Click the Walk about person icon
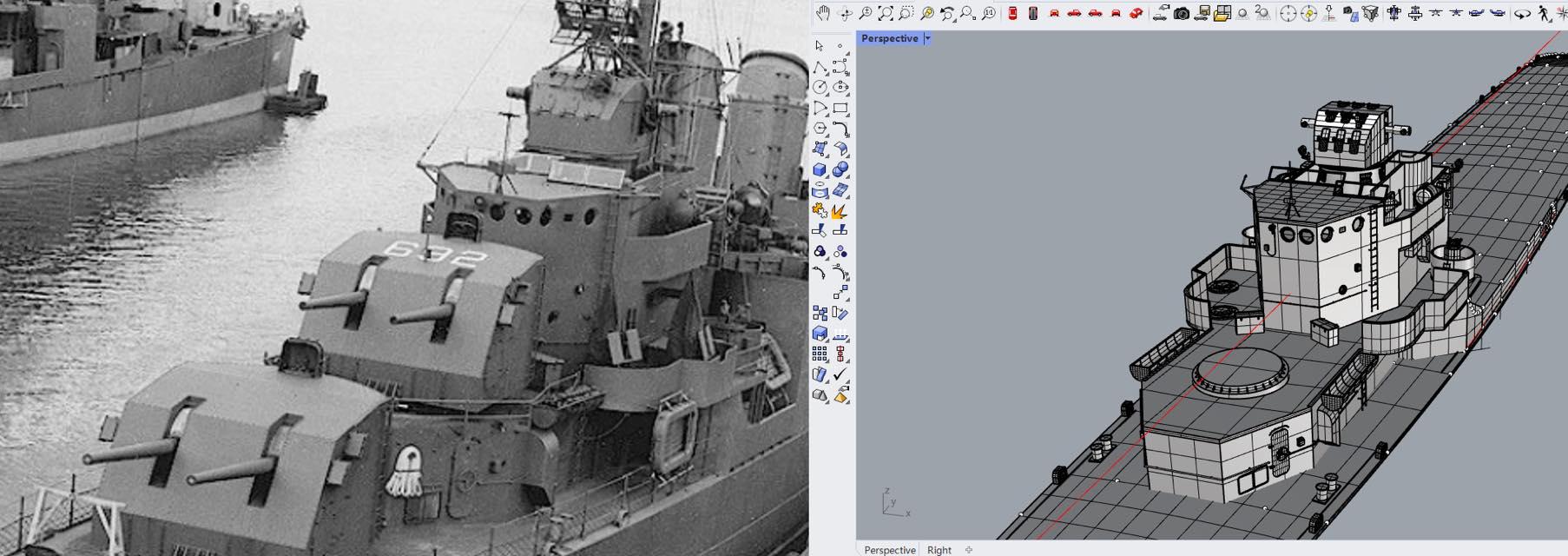 pos(1544,13)
